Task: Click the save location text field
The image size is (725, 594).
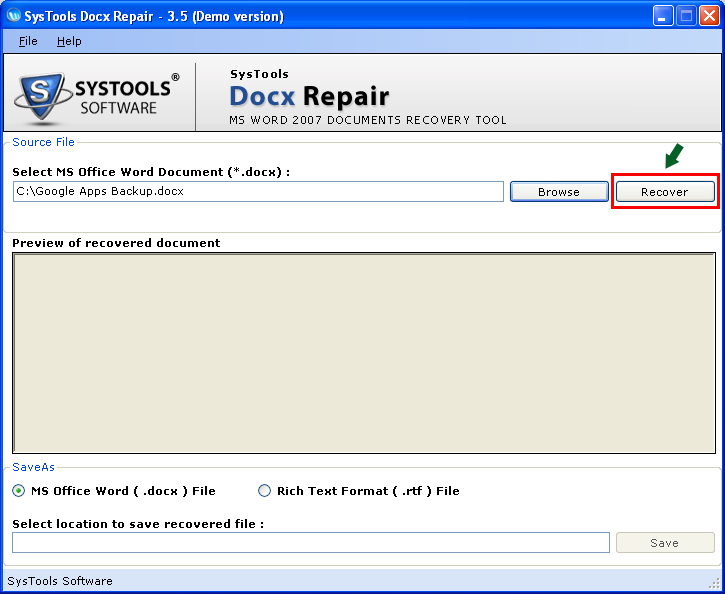Action: pos(310,543)
